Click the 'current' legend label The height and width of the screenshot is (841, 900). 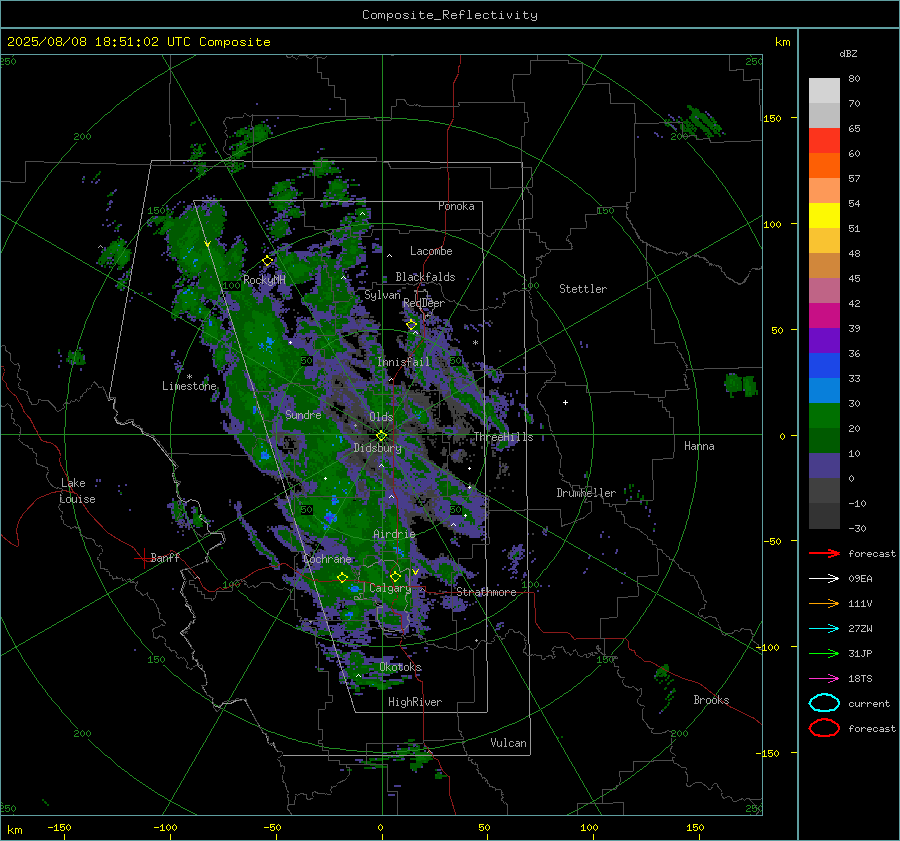(x=869, y=703)
